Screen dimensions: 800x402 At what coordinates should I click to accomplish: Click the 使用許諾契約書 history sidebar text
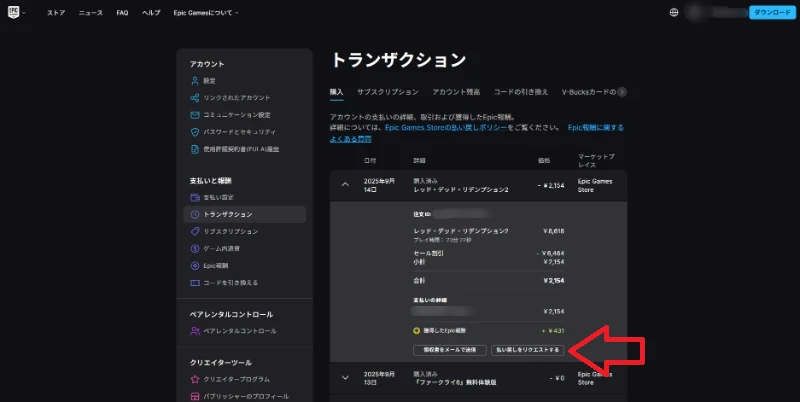click(241, 149)
